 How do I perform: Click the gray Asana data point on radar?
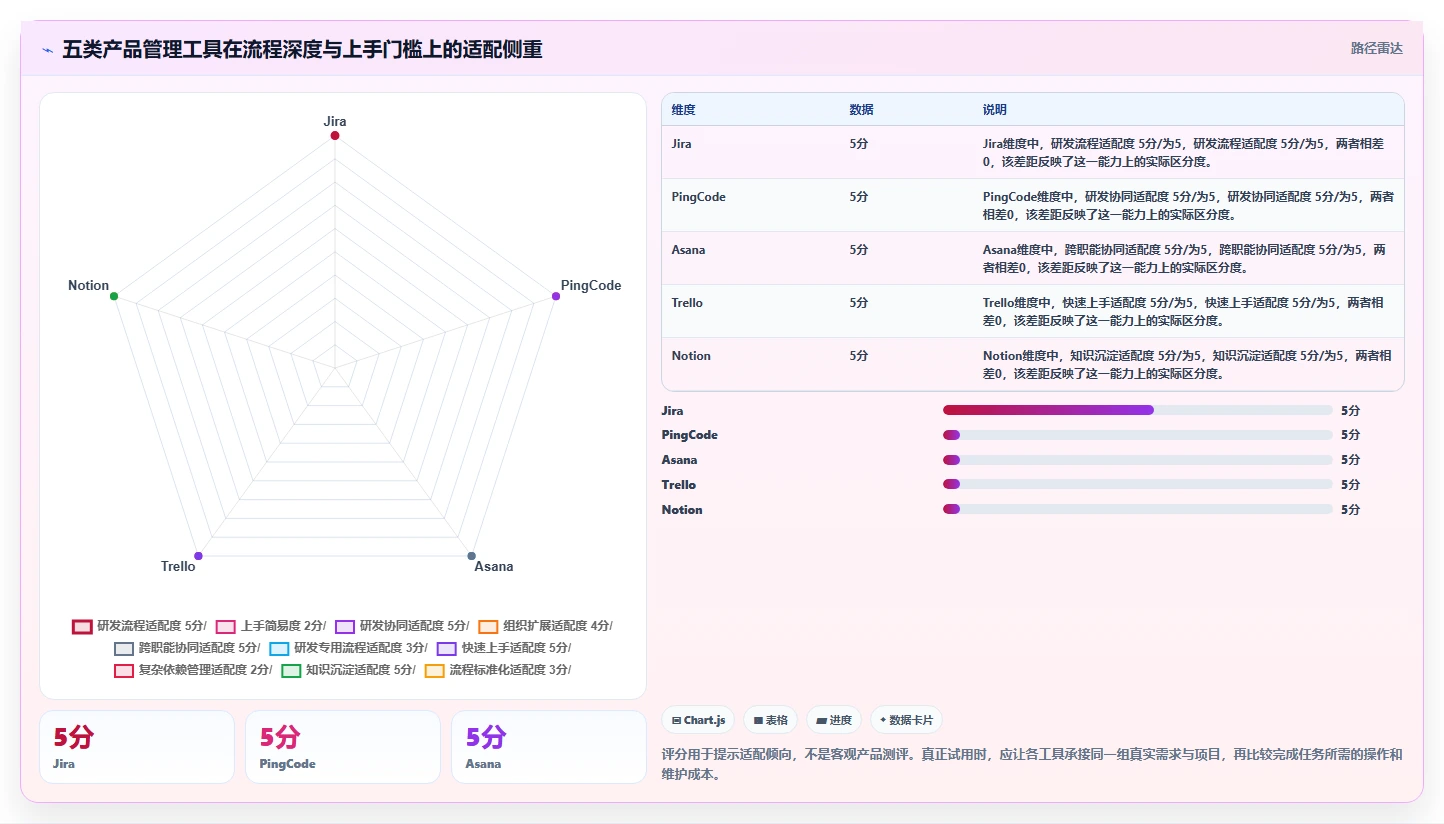(472, 556)
